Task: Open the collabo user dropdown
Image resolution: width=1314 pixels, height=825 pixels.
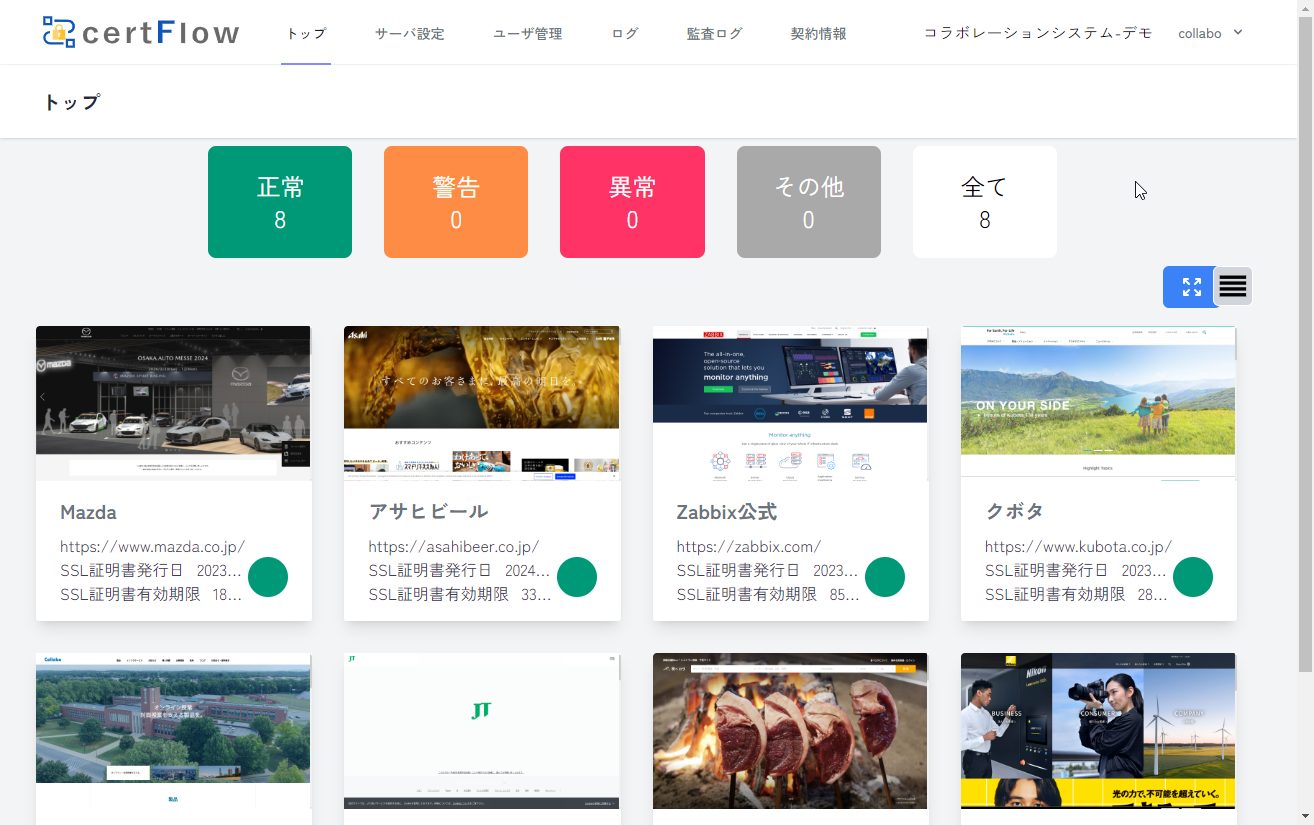Action: [x=1210, y=33]
